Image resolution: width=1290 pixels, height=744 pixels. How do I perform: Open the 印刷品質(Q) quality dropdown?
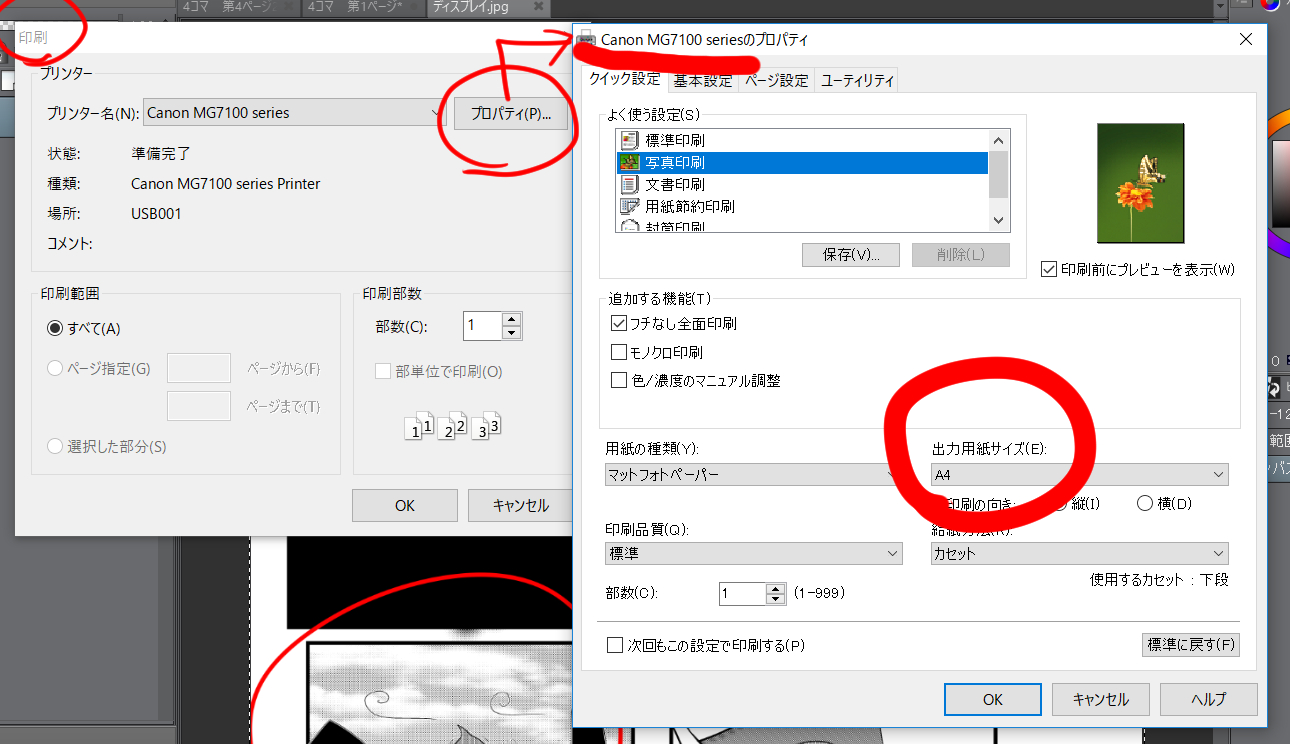754,553
